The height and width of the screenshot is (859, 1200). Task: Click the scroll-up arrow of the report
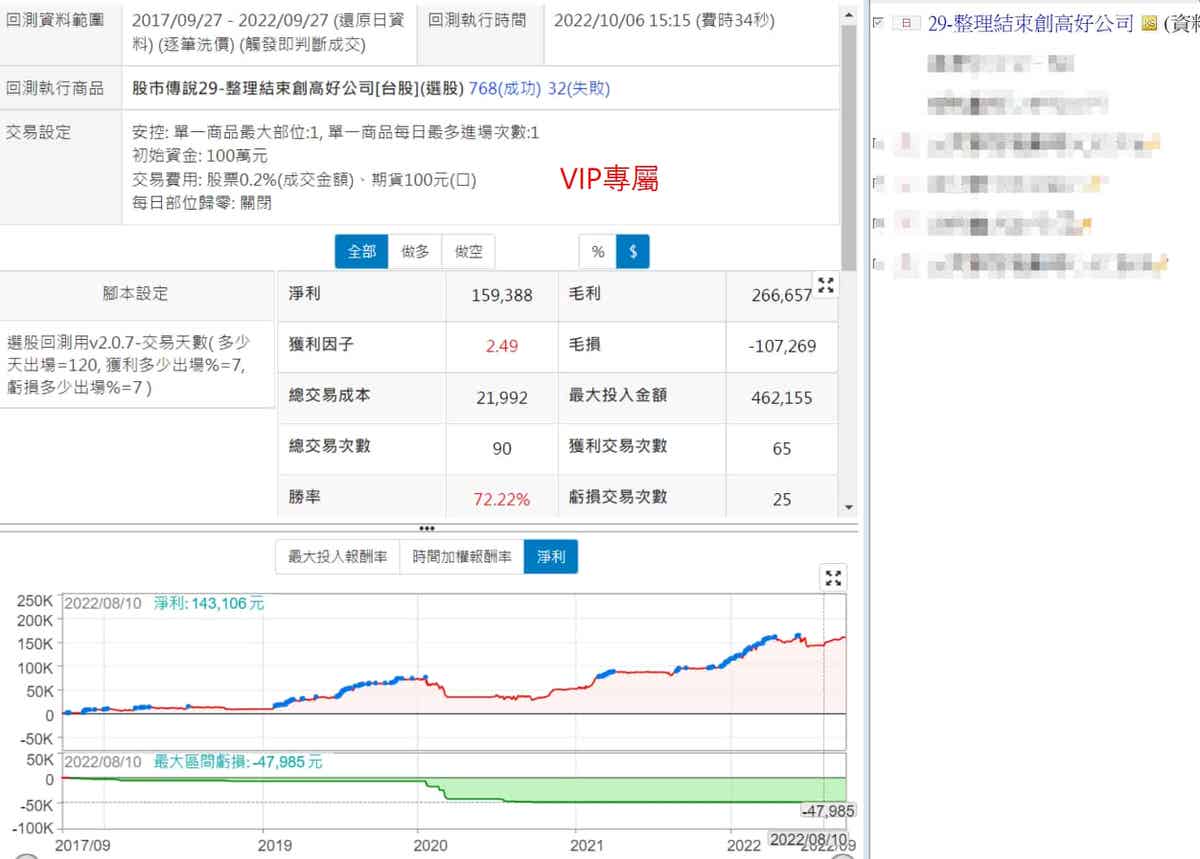pos(849,13)
